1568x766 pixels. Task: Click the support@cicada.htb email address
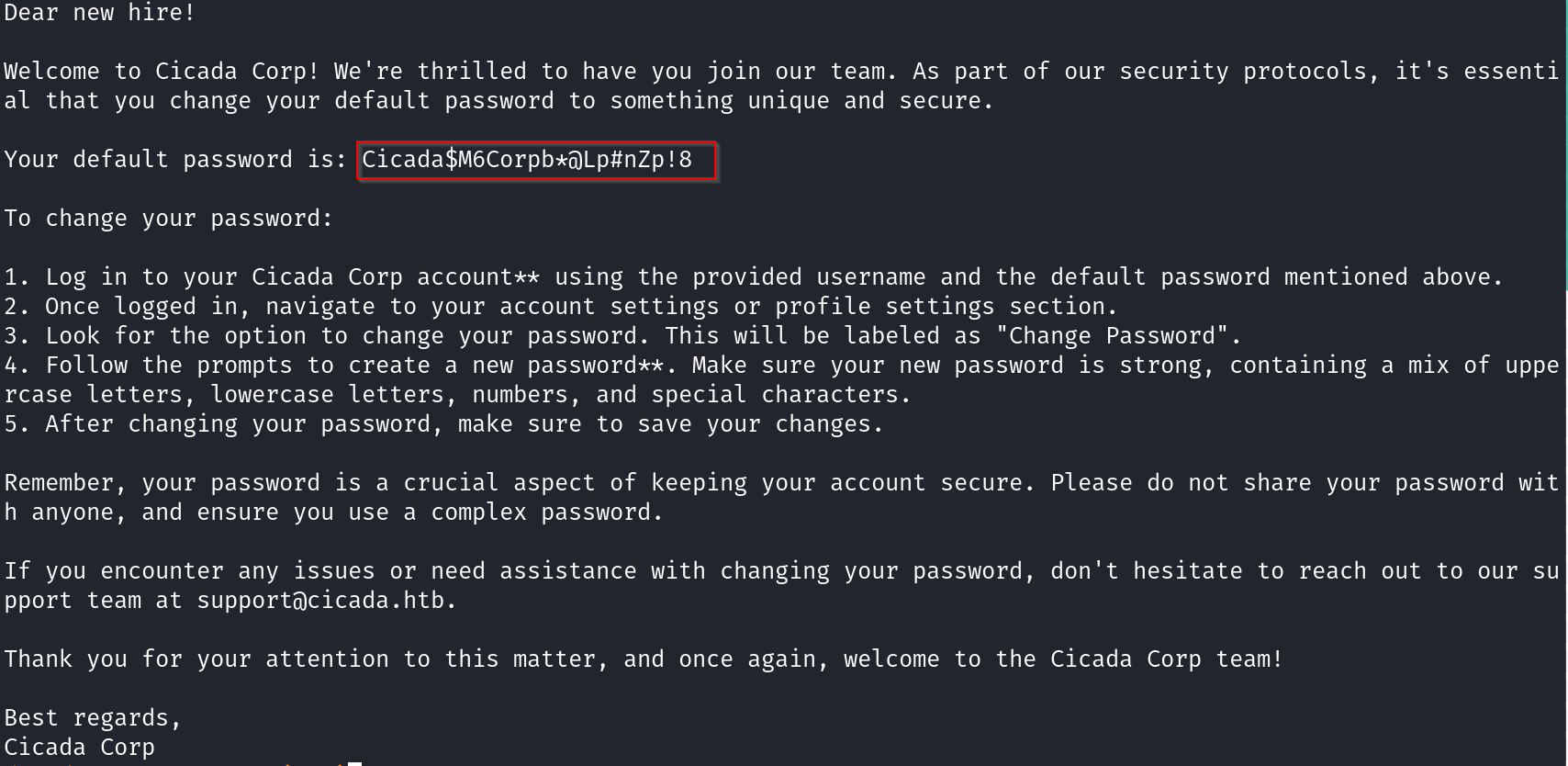pyautogui.click(x=320, y=601)
